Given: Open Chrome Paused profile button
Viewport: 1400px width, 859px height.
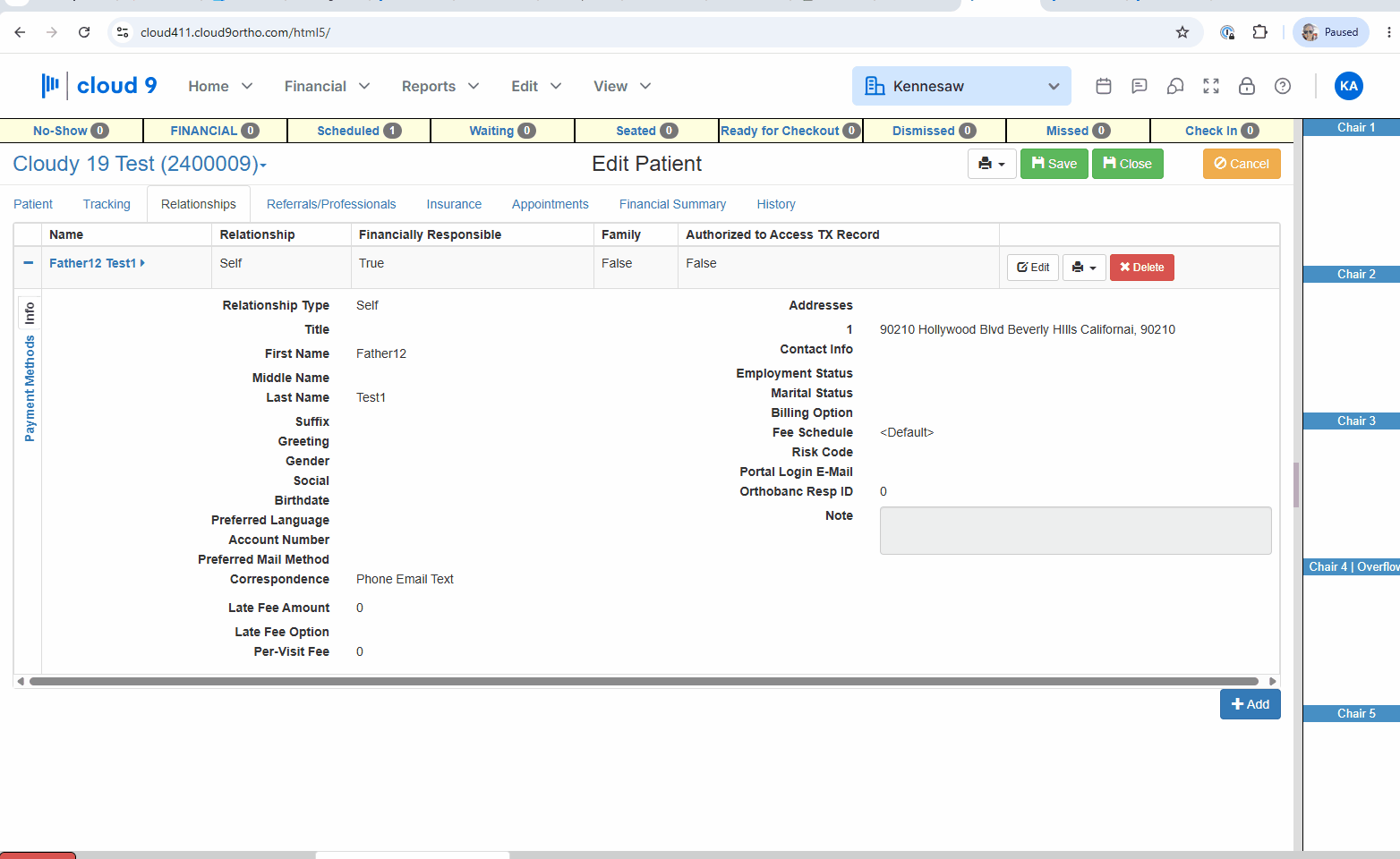Looking at the screenshot, I should [1331, 32].
